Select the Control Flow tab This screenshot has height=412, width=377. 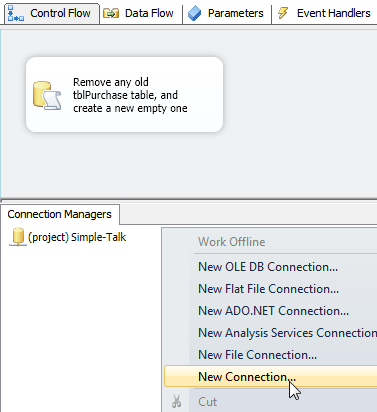(x=52, y=13)
